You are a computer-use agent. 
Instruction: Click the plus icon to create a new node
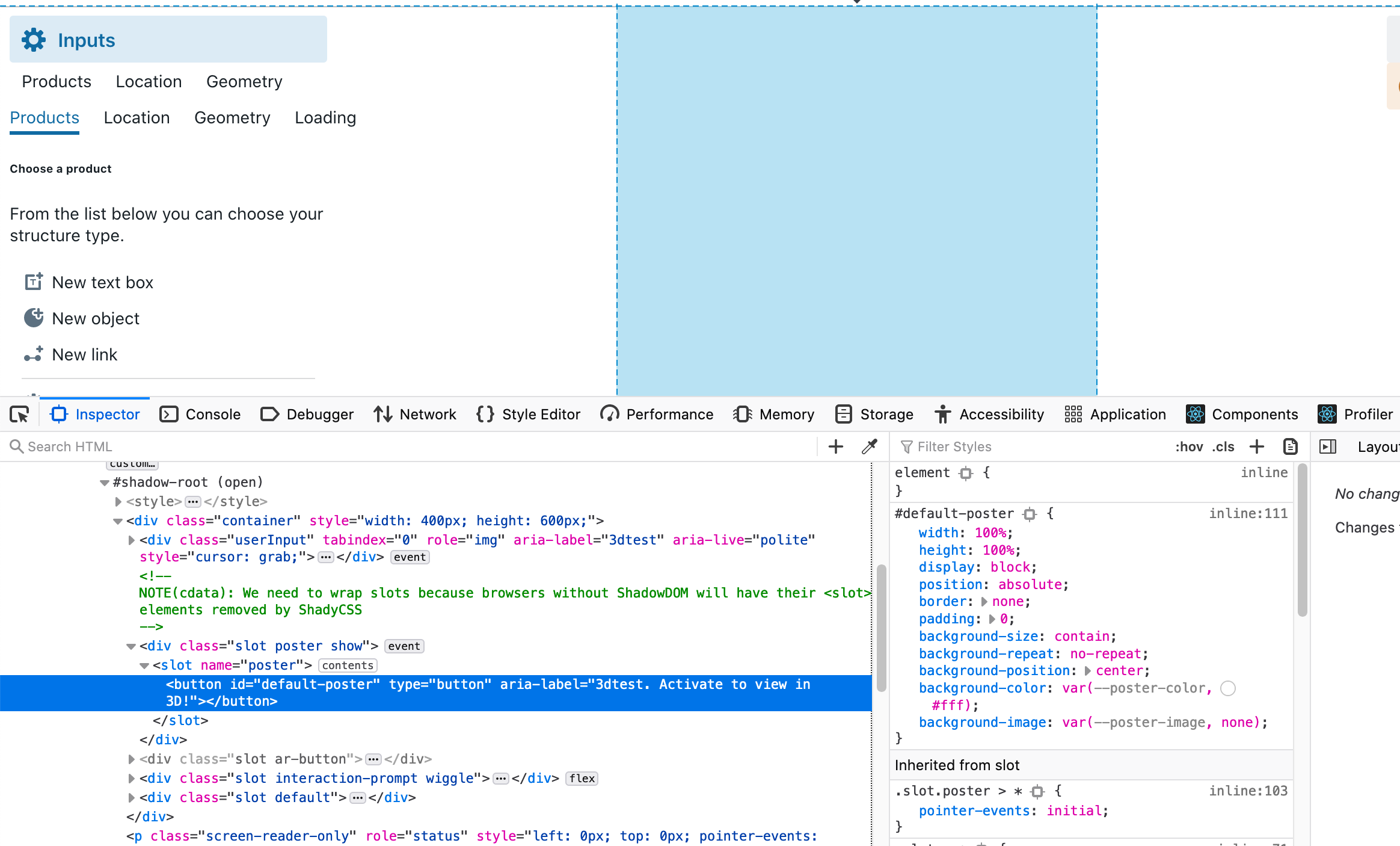click(836, 446)
